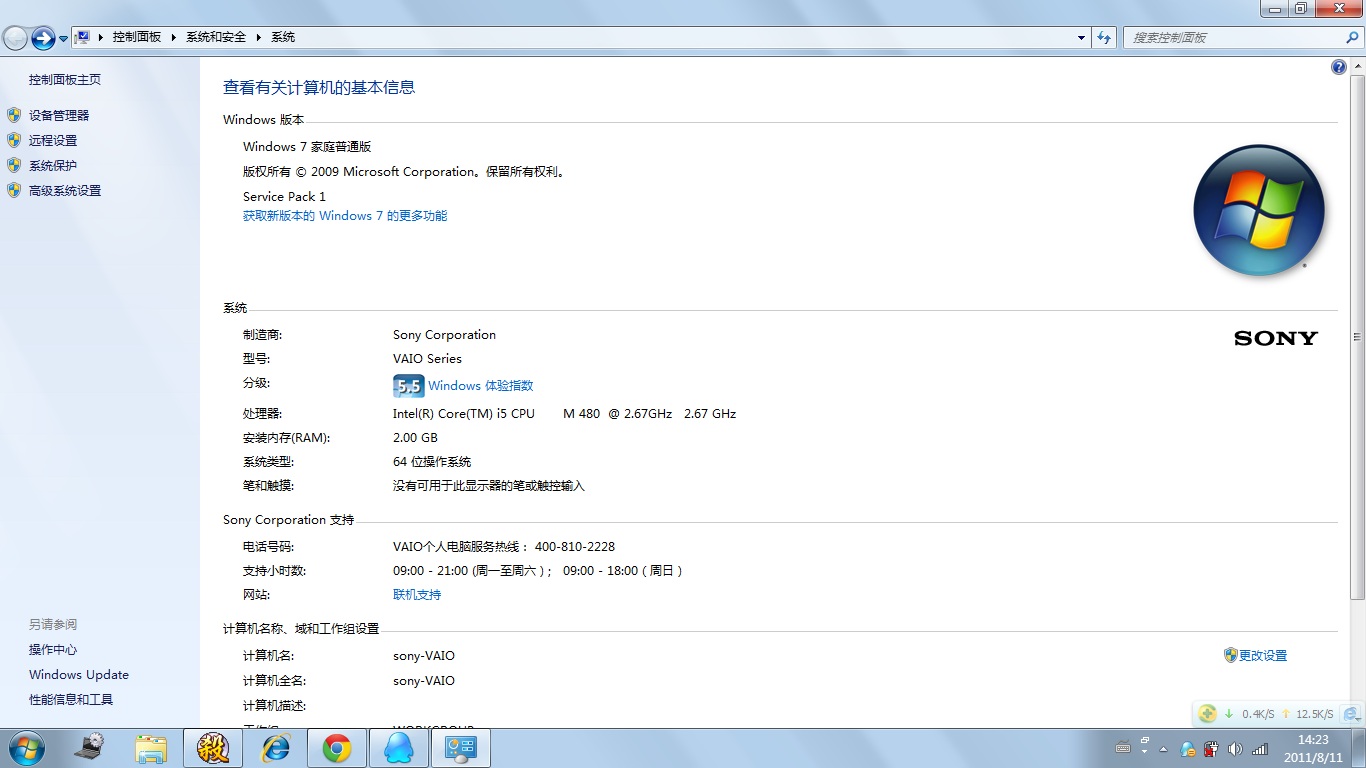Open 性能信息和工具 link
Viewport: 1366px width, 768px height.
[71, 700]
